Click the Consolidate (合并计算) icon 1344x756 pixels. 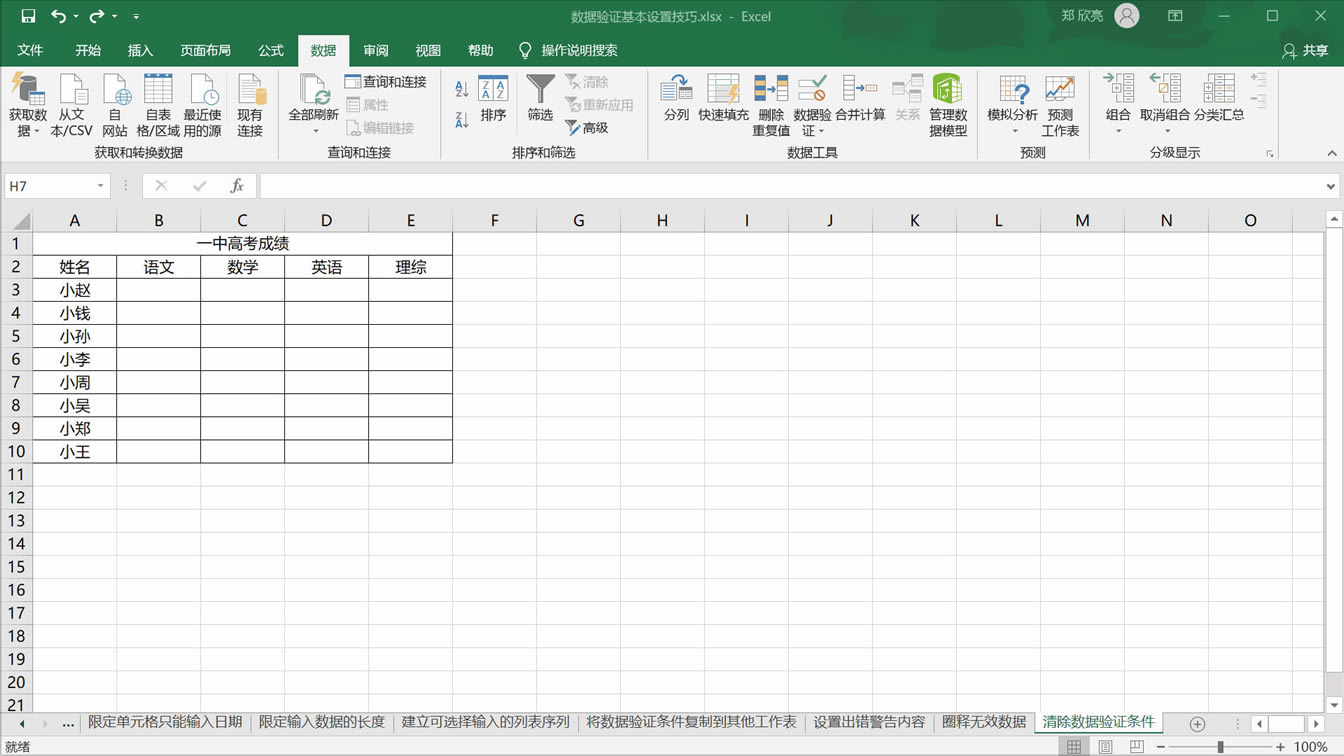(x=860, y=100)
